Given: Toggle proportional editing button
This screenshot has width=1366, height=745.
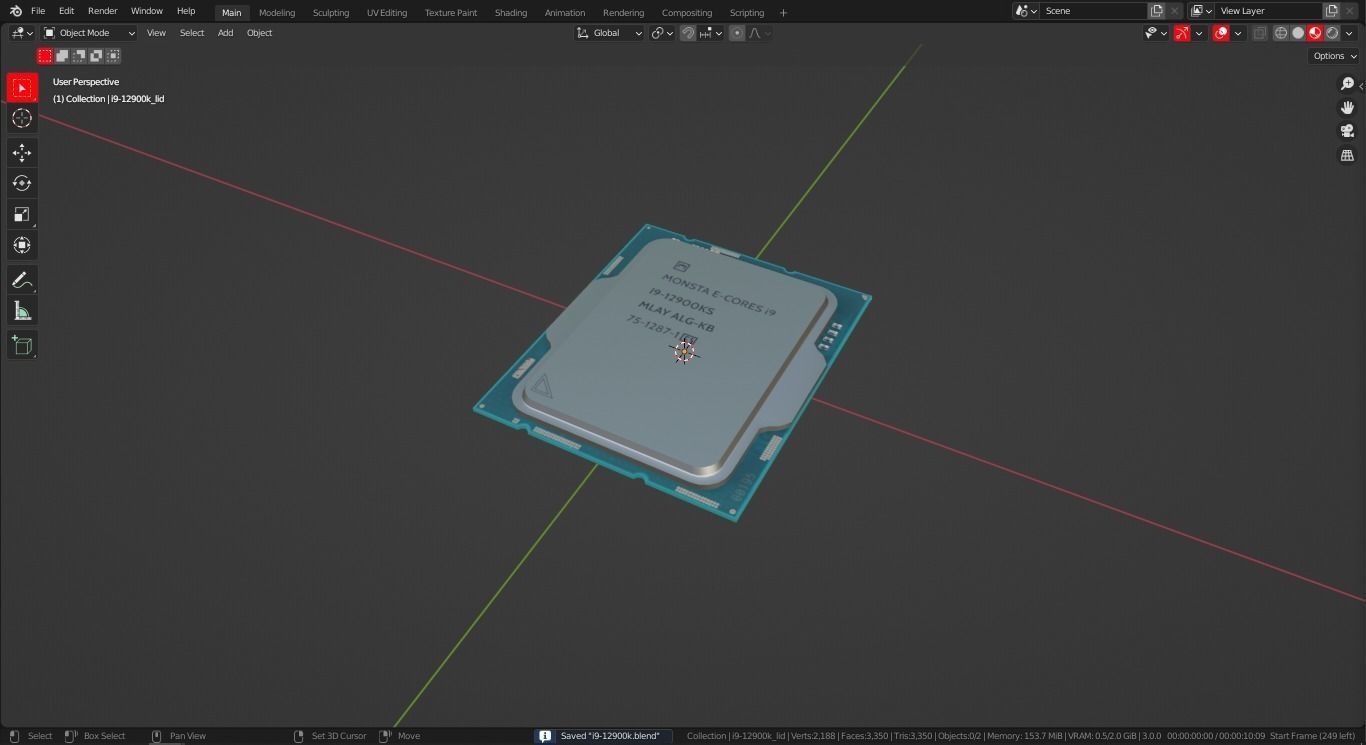Looking at the screenshot, I should (x=737, y=33).
